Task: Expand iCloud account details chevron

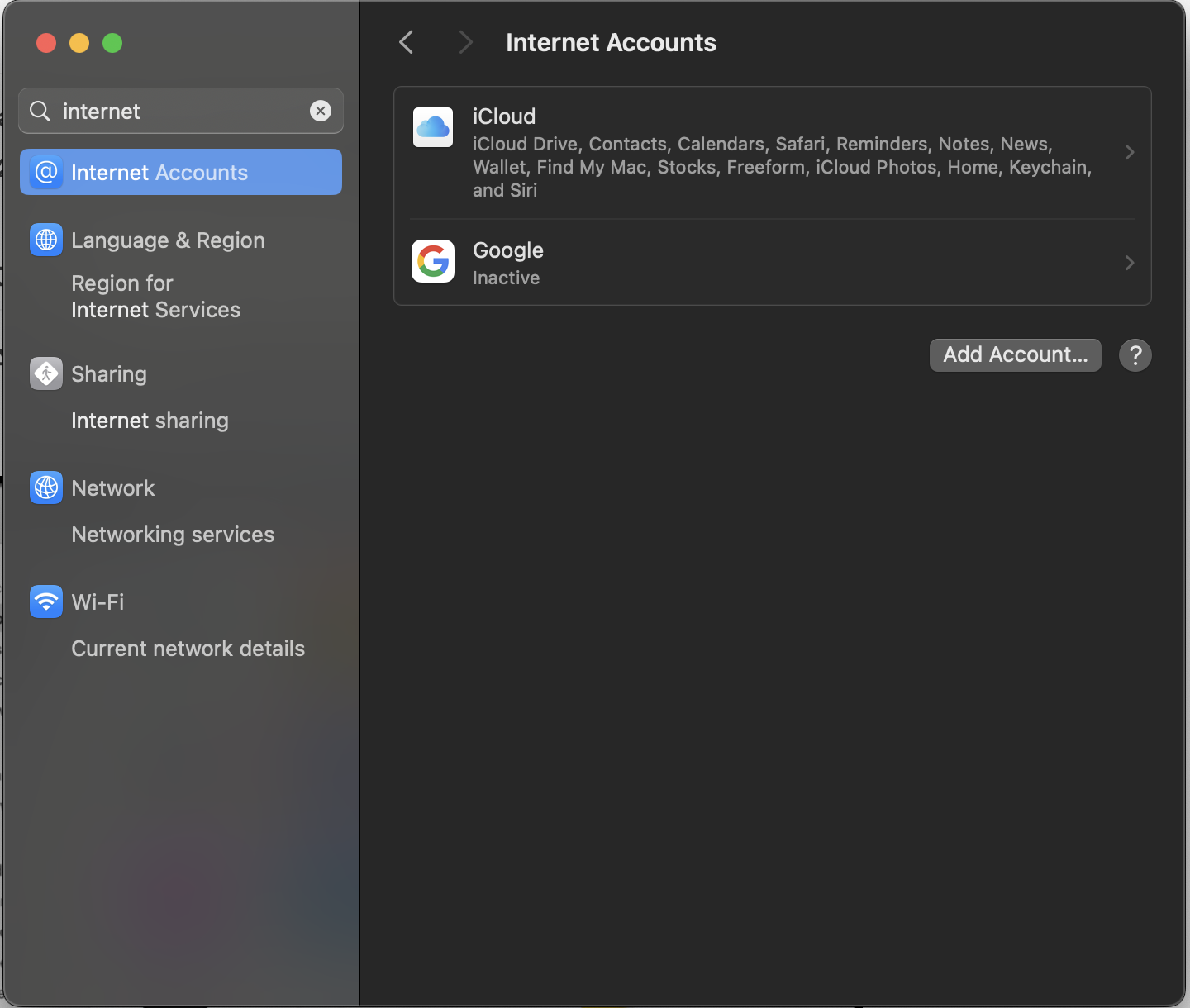Action: tap(1130, 152)
